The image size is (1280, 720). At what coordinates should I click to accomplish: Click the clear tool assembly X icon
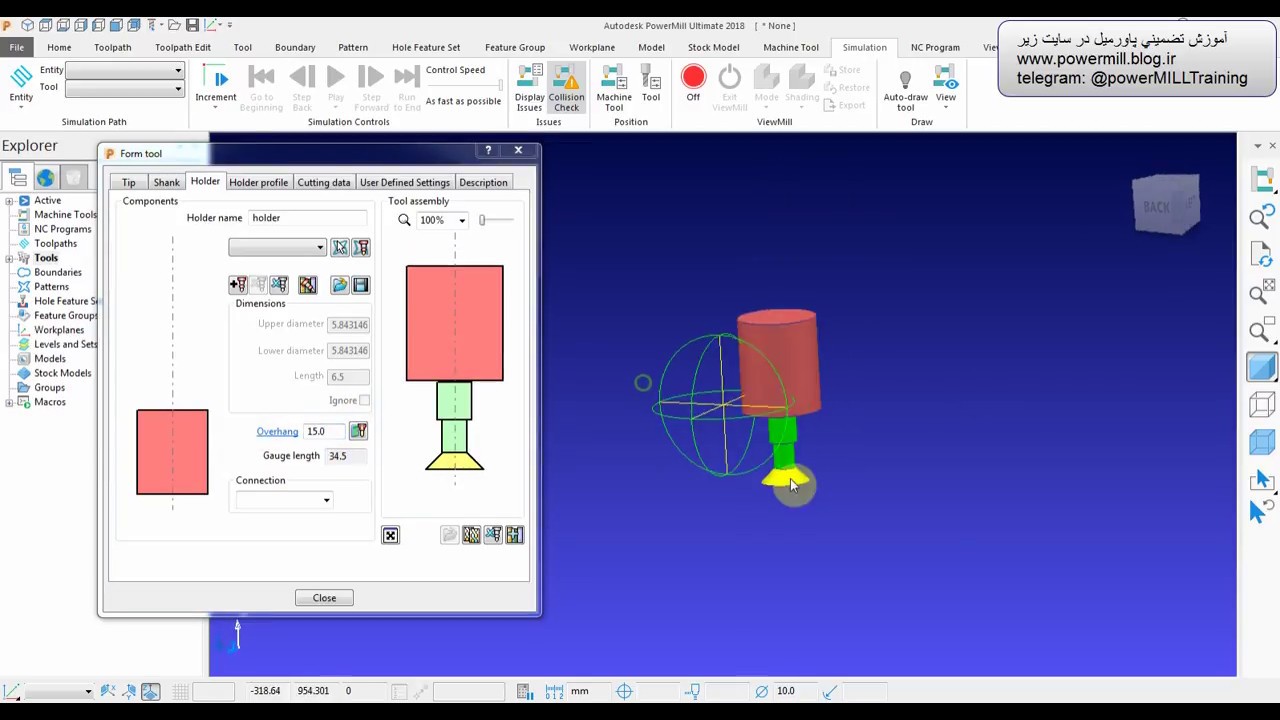click(x=390, y=535)
